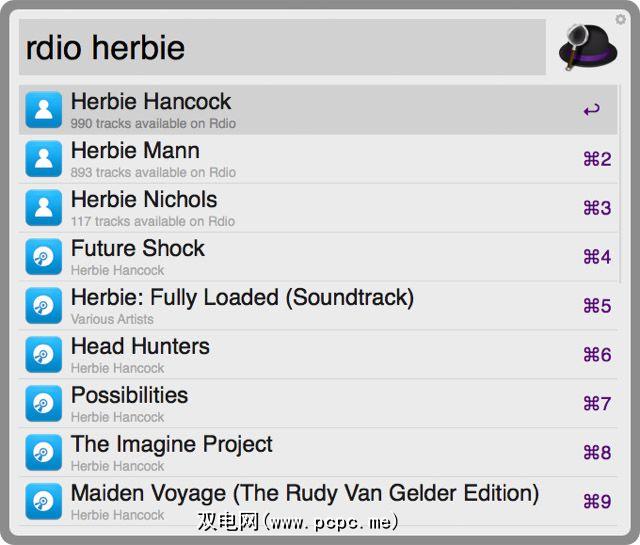Viewport: 640px width, 545px height.
Task: Click the Possibilities album disc icon
Action: [43, 403]
